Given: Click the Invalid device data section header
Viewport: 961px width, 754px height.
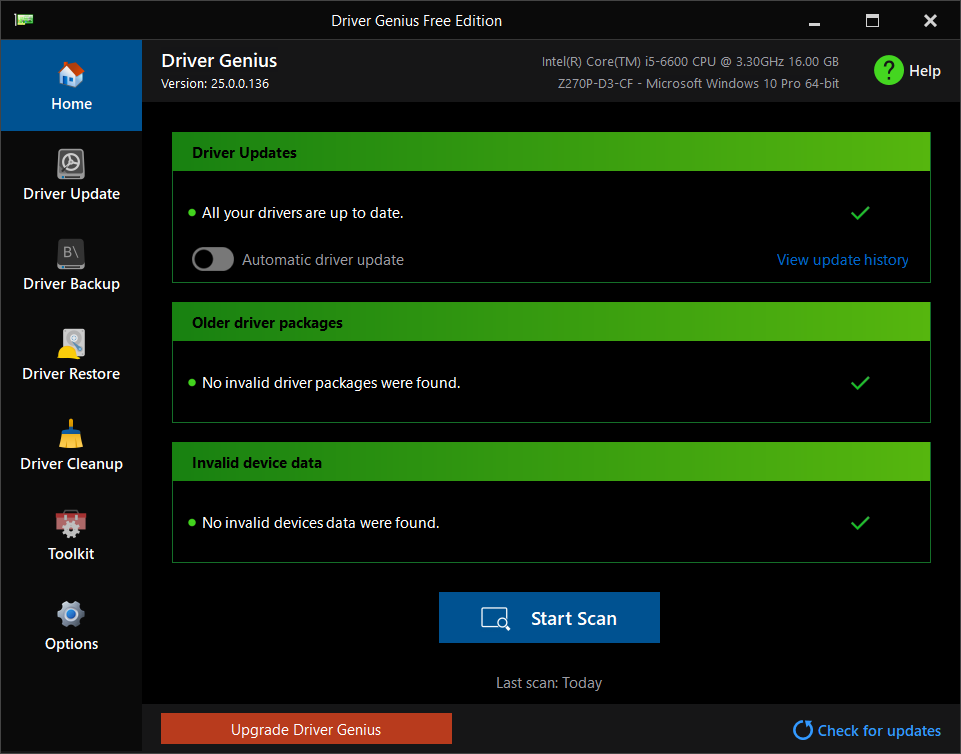Looking at the screenshot, I should [551, 462].
